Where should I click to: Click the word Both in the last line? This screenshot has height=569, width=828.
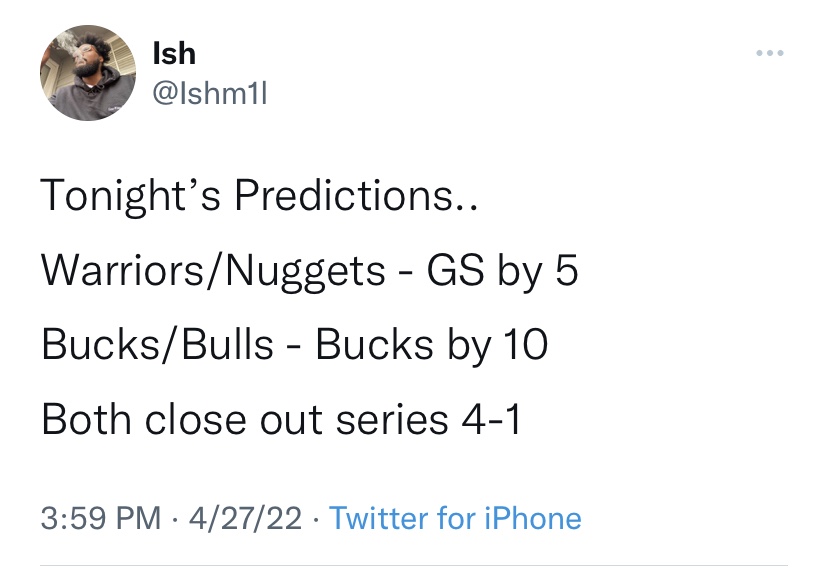pos(87,420)
